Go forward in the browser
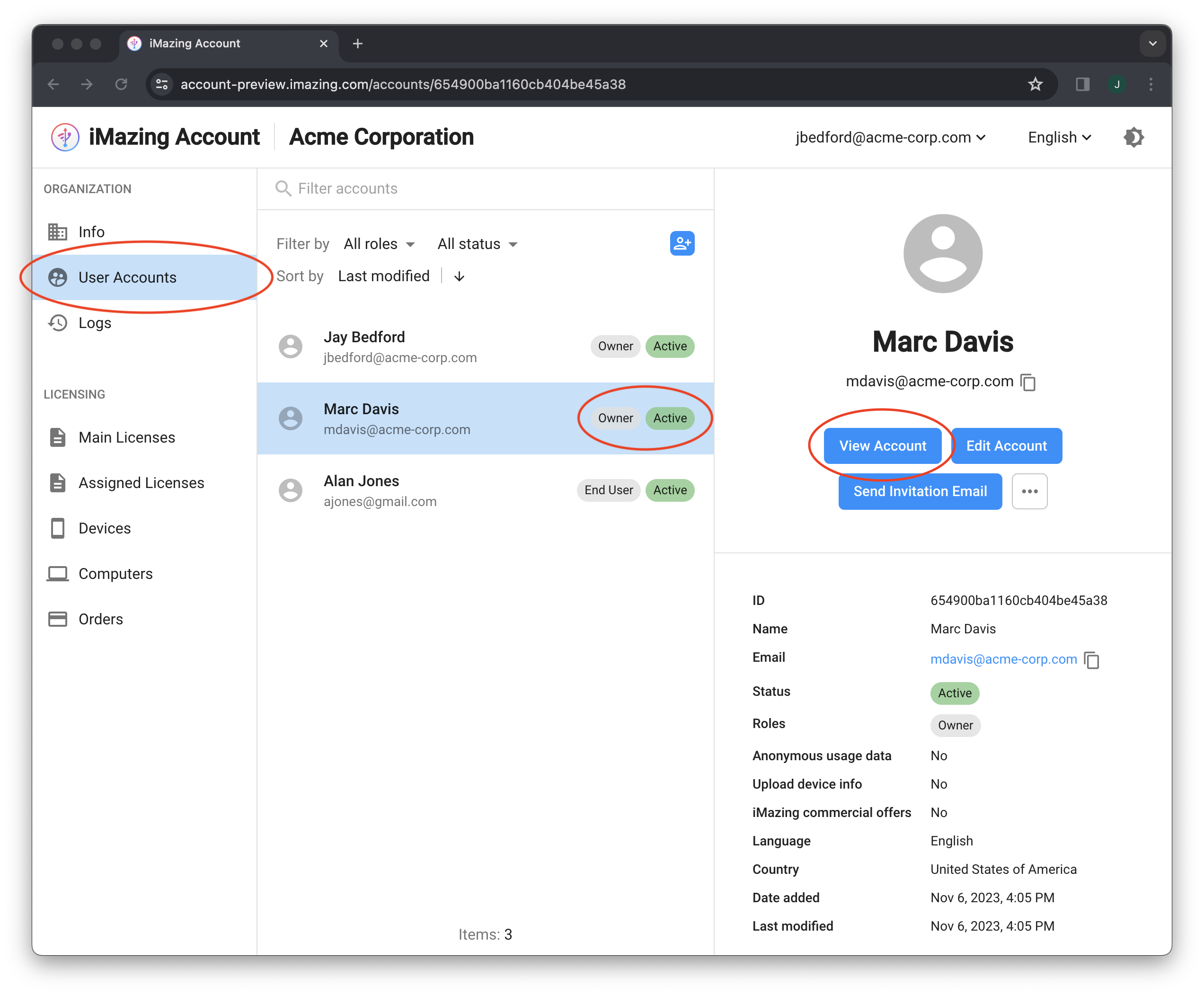This screenshot has height=995, width=1204. pyautogui.click(x=87, y=84)
